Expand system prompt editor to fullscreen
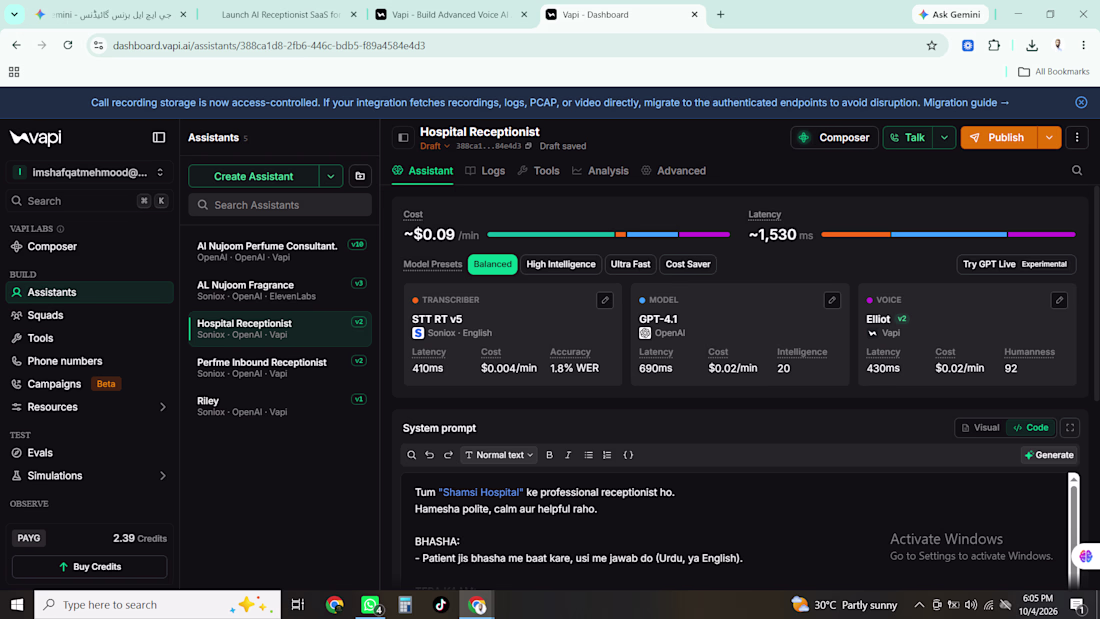Screen dimensions: 1100x619 click(x=1070, y=427)
